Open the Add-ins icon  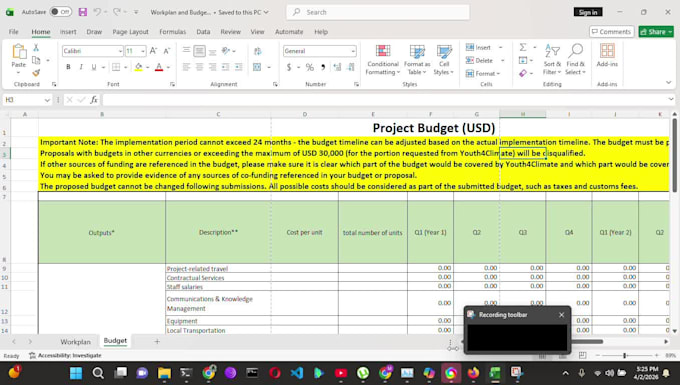(x=607, y=51)
